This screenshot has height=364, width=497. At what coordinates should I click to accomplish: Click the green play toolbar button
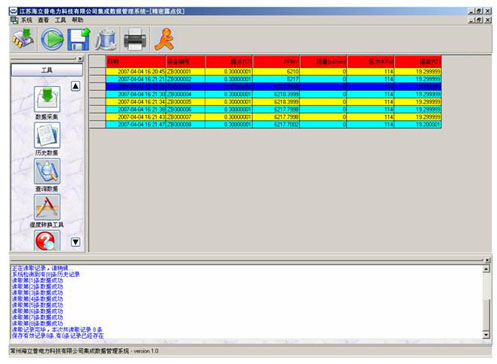pyautogui.click(x=52, y=39)
